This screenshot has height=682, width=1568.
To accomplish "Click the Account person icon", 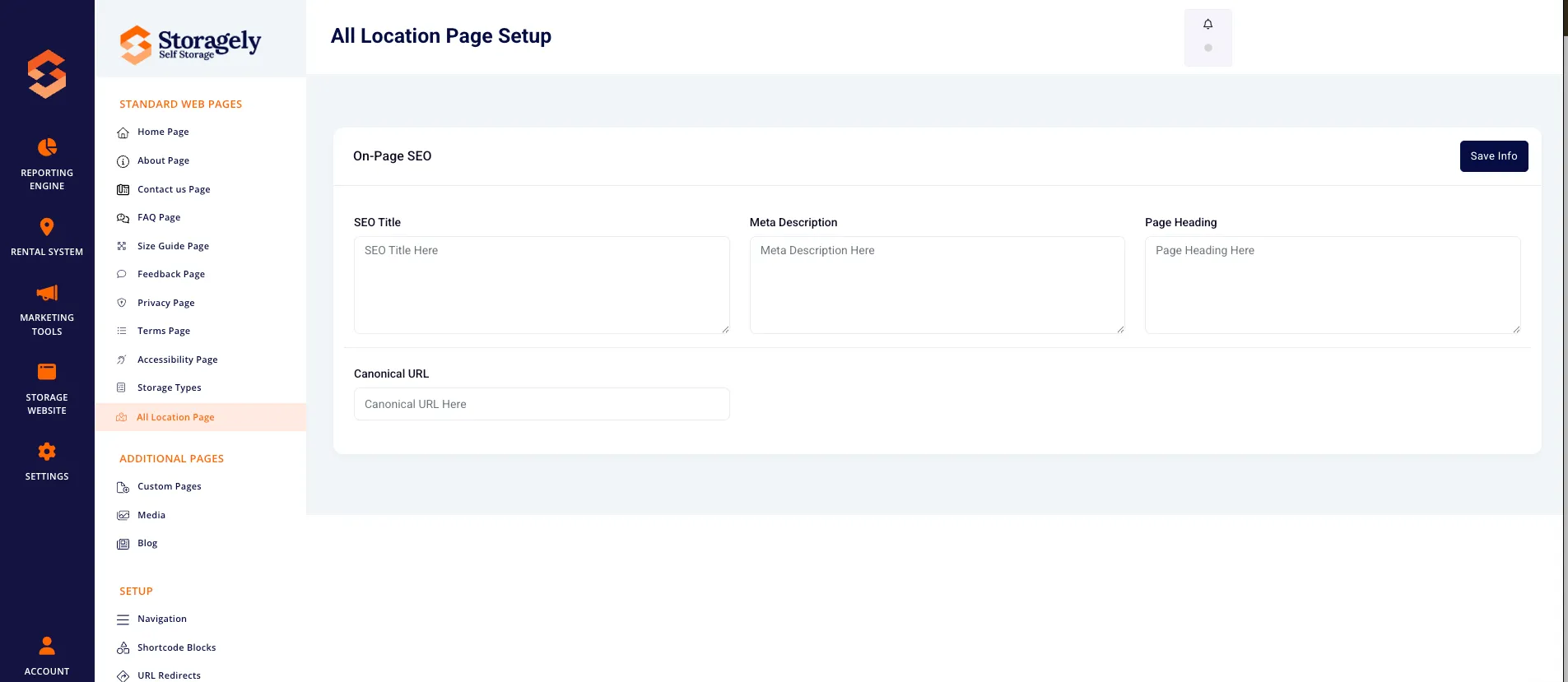I will coord(47,646).
